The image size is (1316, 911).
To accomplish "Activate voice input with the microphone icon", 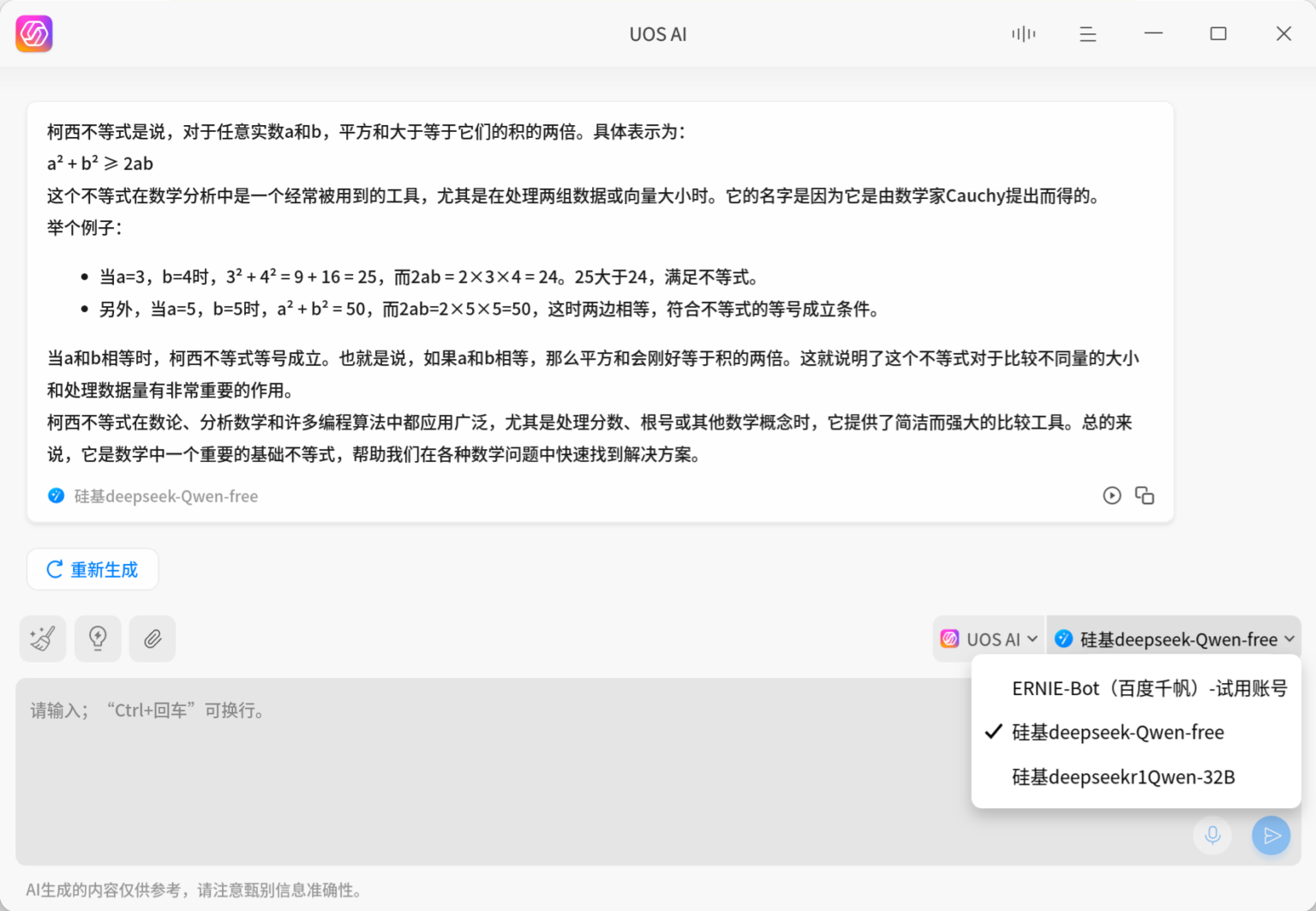I will [1212, 836].
